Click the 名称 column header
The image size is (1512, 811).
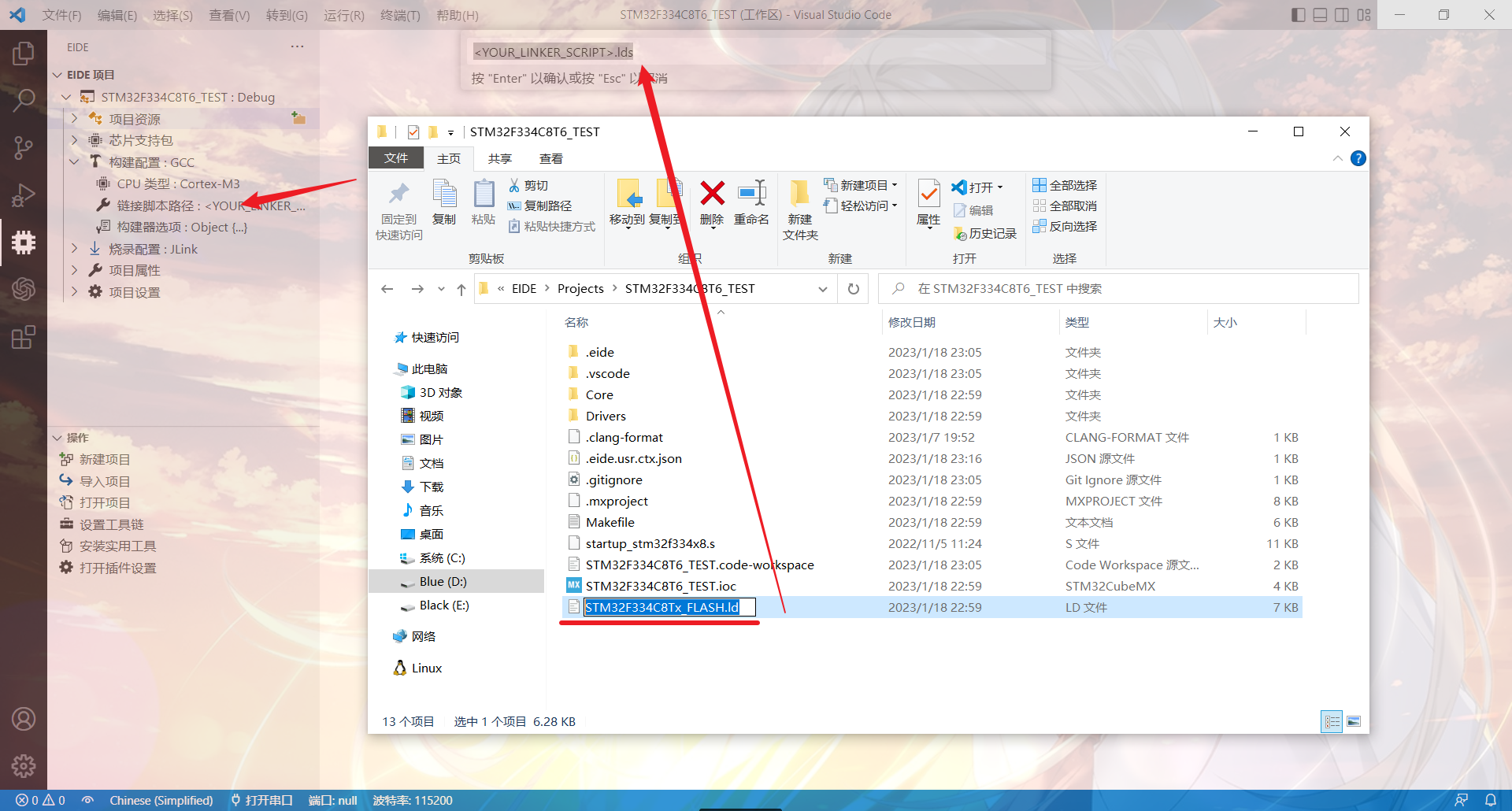point(576,322)
